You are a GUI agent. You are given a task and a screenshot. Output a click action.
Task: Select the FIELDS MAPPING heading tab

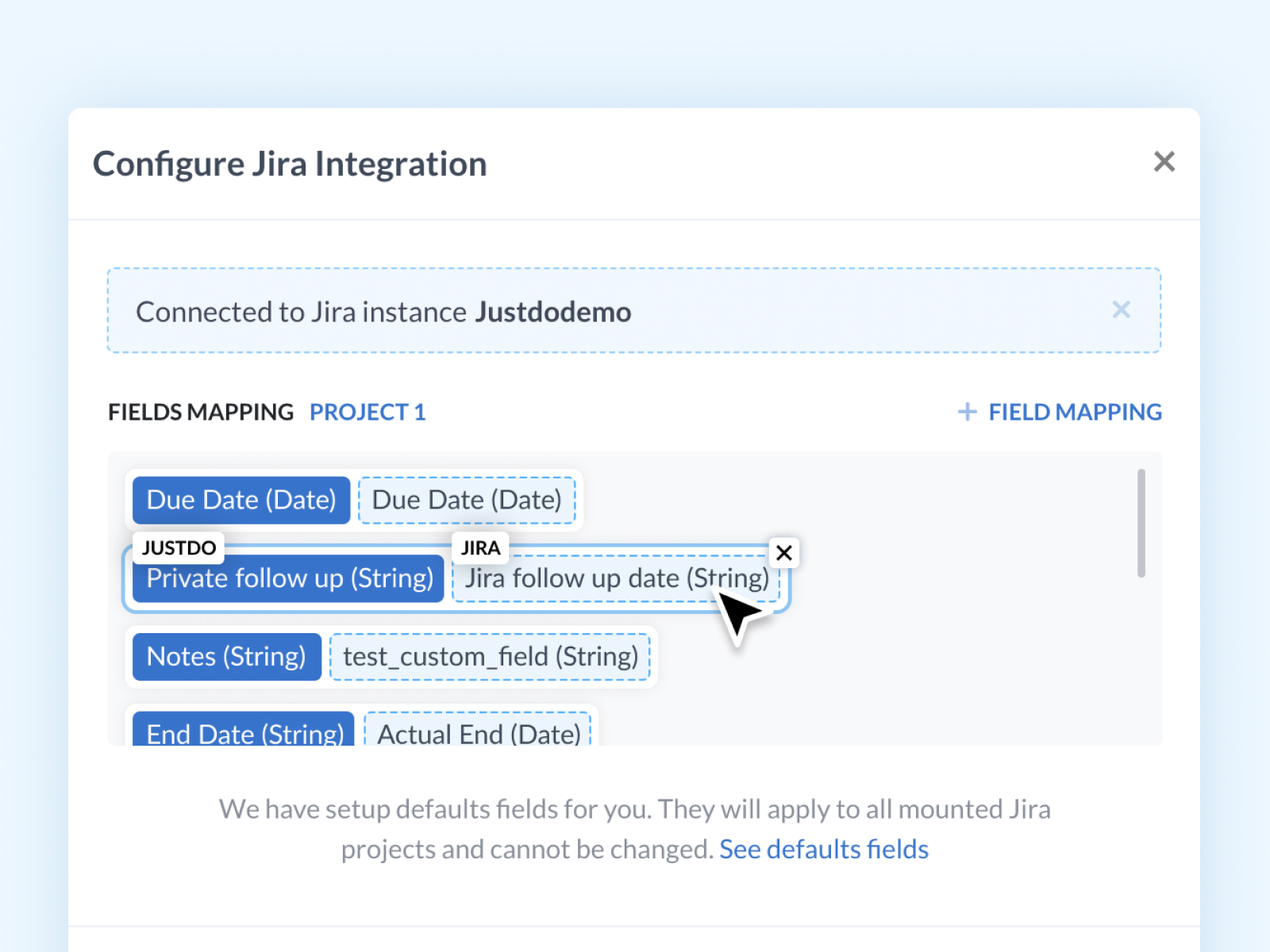point(201,412)
